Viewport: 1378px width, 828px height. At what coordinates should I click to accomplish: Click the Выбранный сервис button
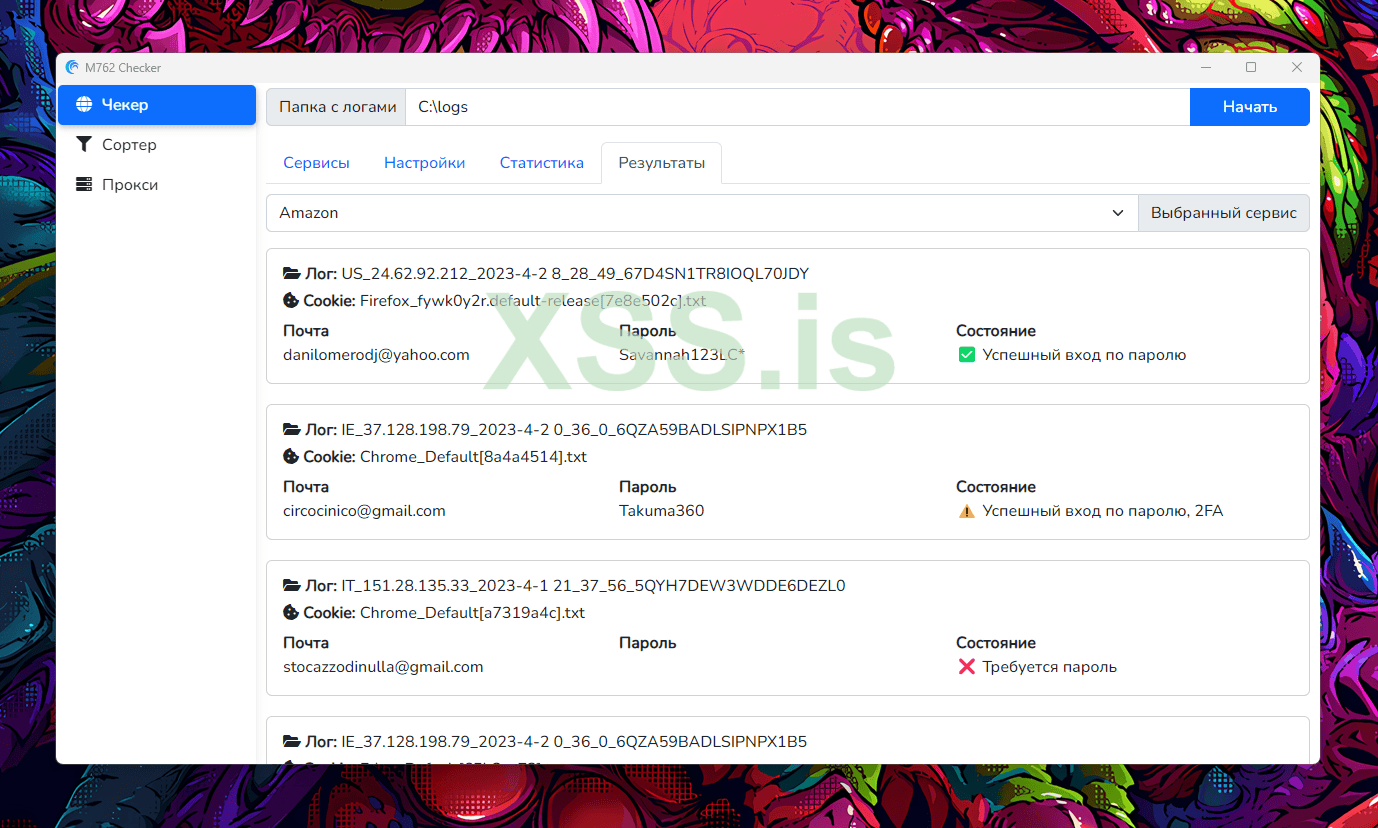(x=1223, y=212)
